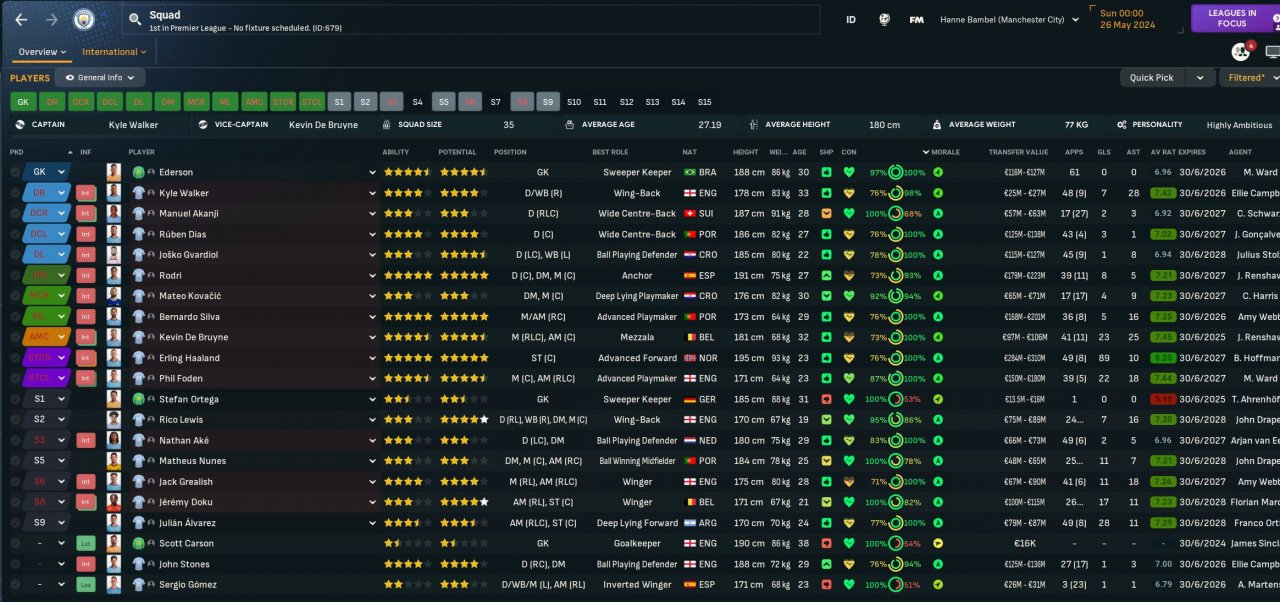Screen dimensions: 1280x602
Task: Open the International tab
Action: click(x=114, y=52)
